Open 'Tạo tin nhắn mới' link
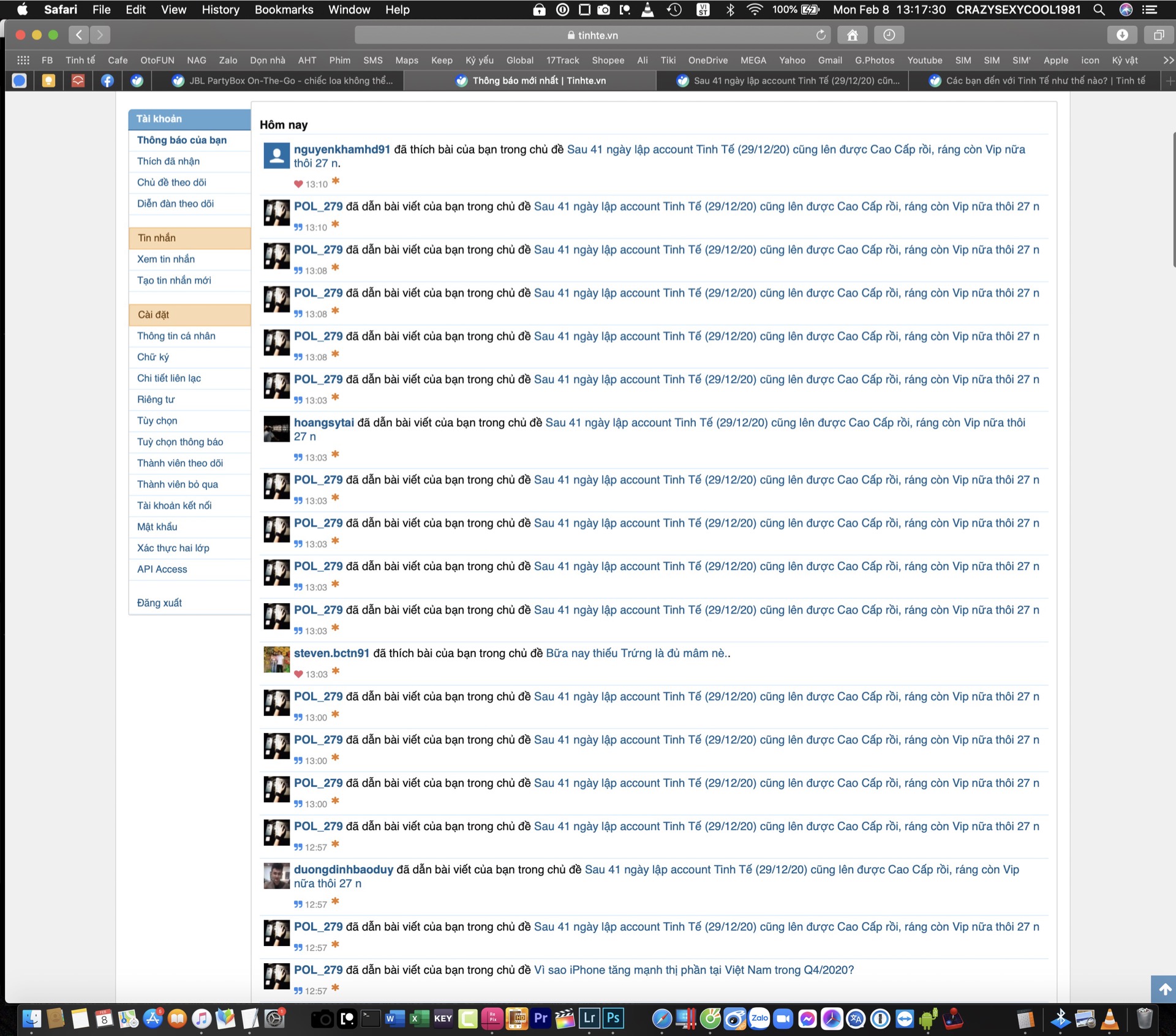 [x=174, y=280]
